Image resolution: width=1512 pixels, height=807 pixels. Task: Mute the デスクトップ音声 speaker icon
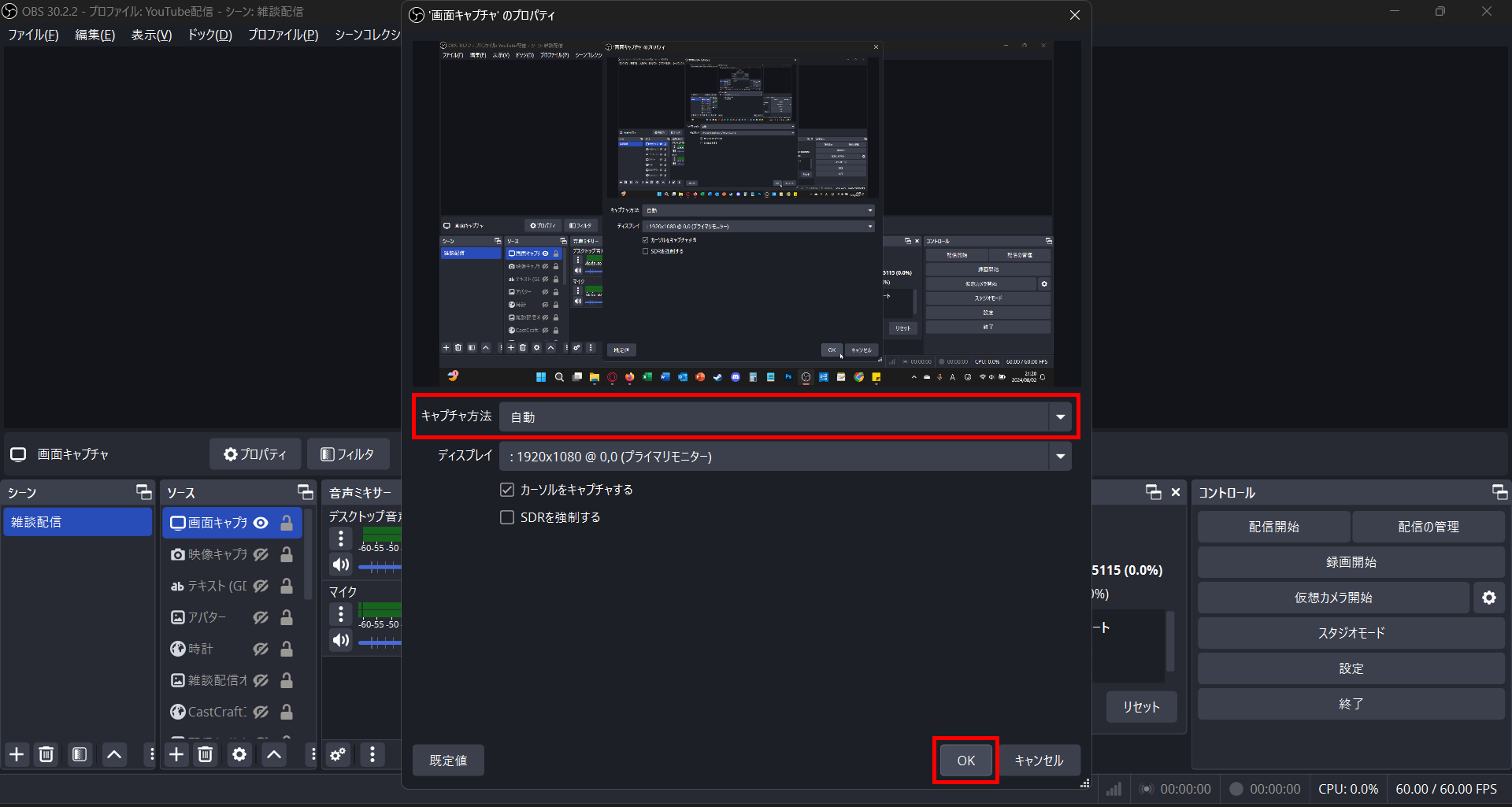click(341, 565)
